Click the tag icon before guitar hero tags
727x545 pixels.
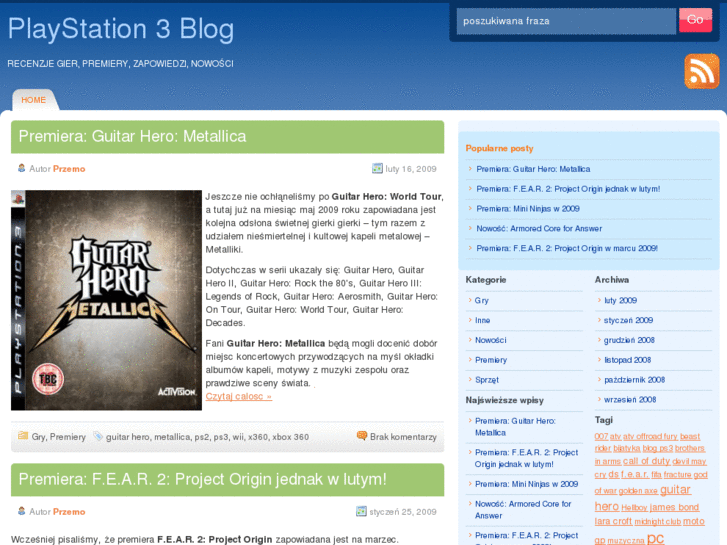(98, 436)
